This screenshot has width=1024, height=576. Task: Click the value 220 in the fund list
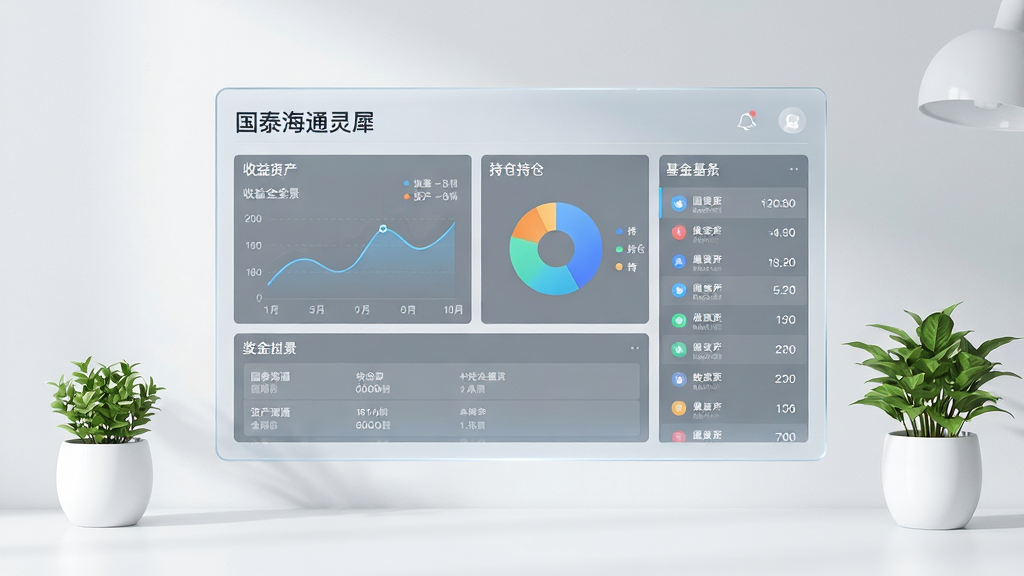[786, 349]
